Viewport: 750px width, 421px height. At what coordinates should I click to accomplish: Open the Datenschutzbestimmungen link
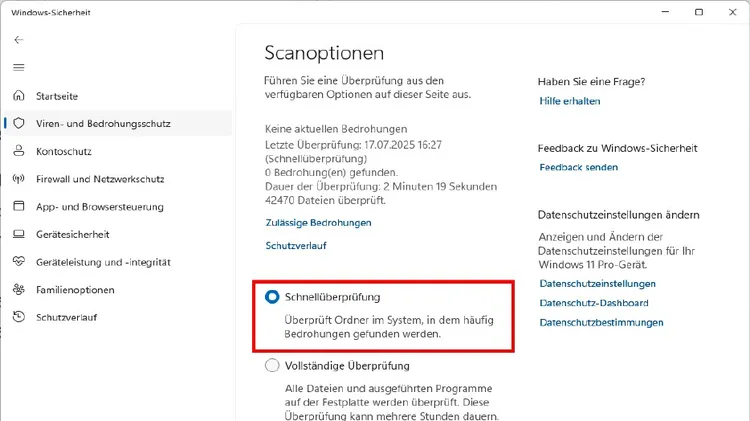601,322
